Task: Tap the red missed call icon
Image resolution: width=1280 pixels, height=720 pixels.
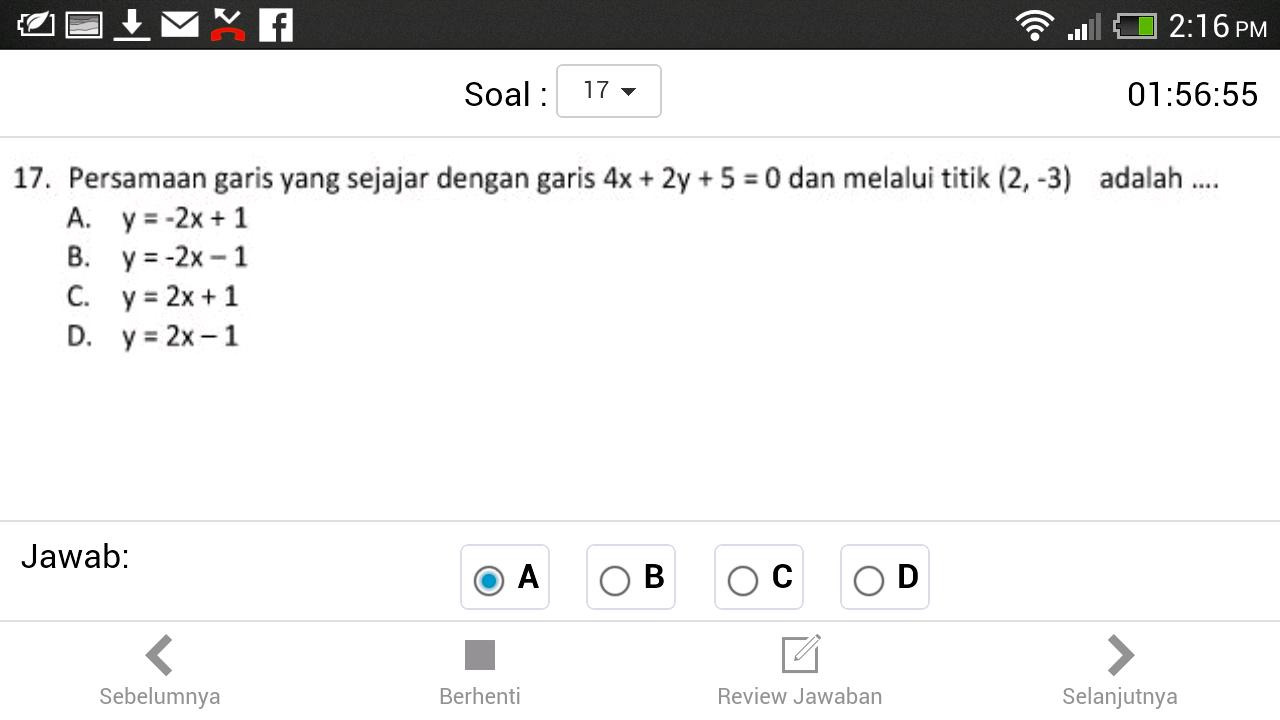Action: point(228,24)
